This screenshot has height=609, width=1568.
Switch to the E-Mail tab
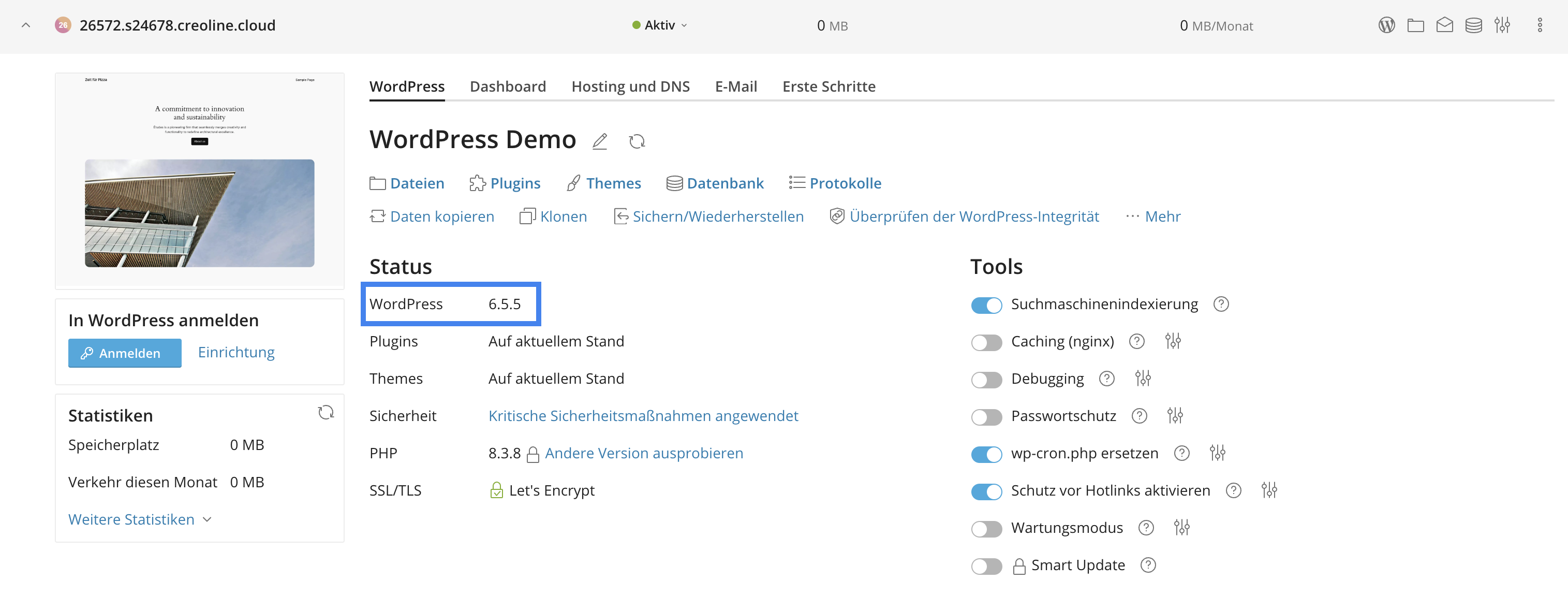point(735,86)
